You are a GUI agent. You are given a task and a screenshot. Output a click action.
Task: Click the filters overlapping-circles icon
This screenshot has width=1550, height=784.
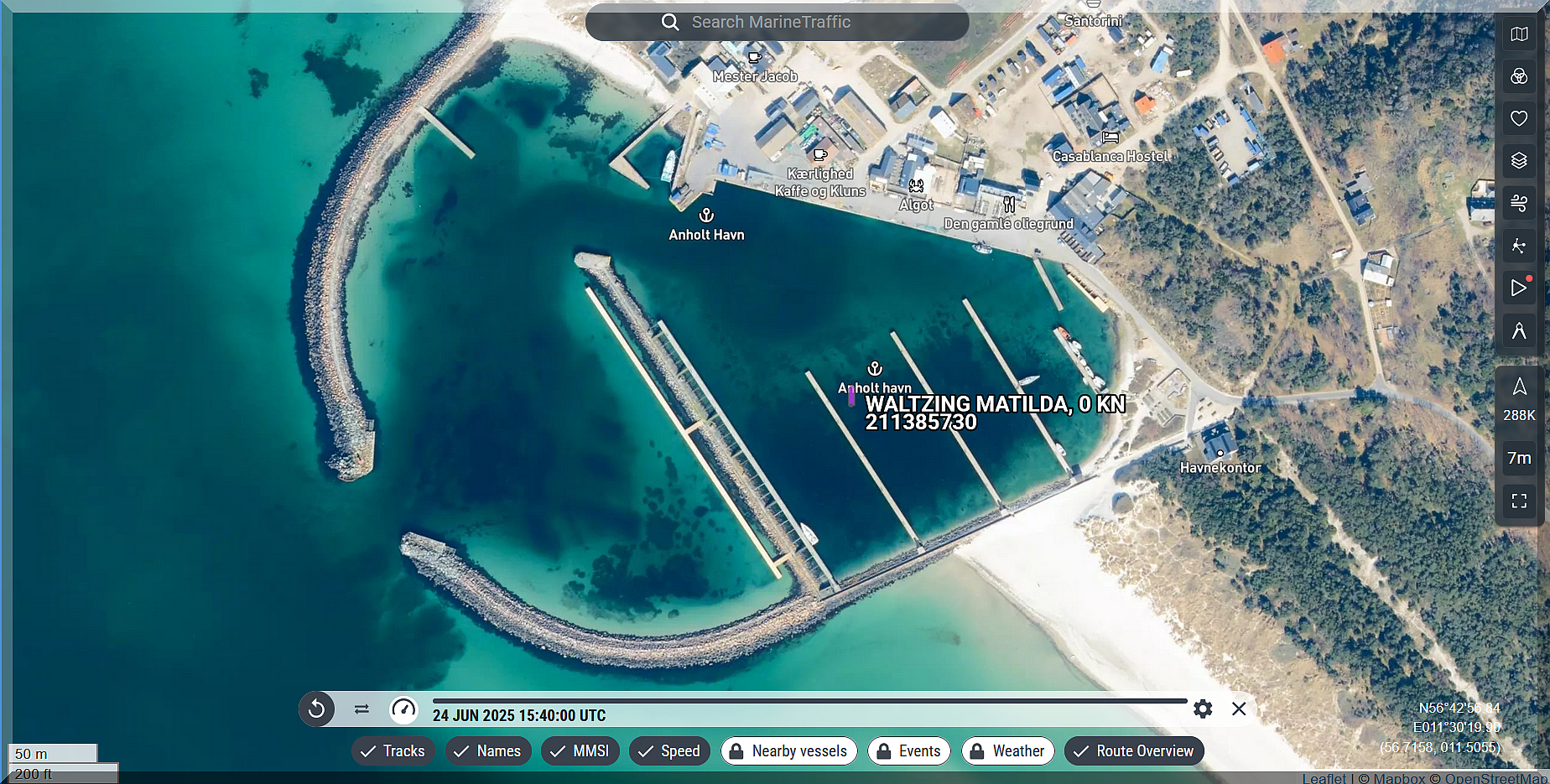pos(1519,76)
